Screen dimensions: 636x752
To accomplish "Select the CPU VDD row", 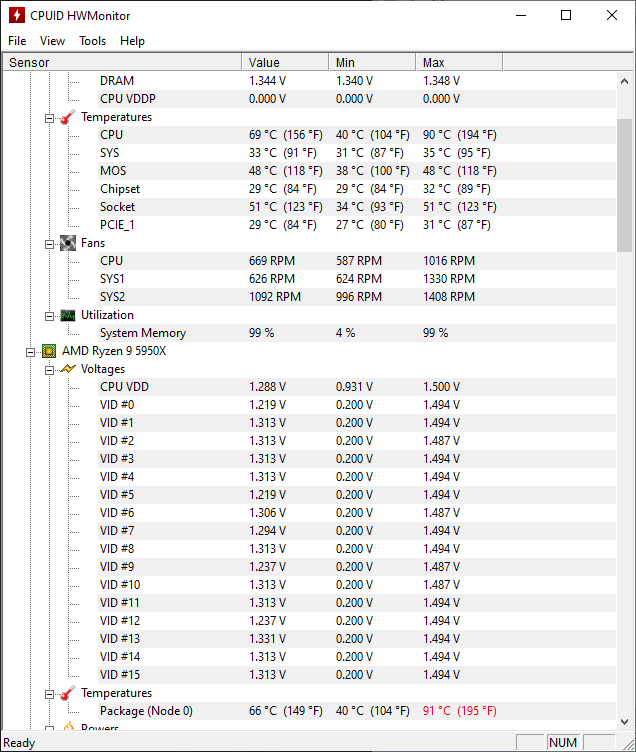I will click(357, 387).
